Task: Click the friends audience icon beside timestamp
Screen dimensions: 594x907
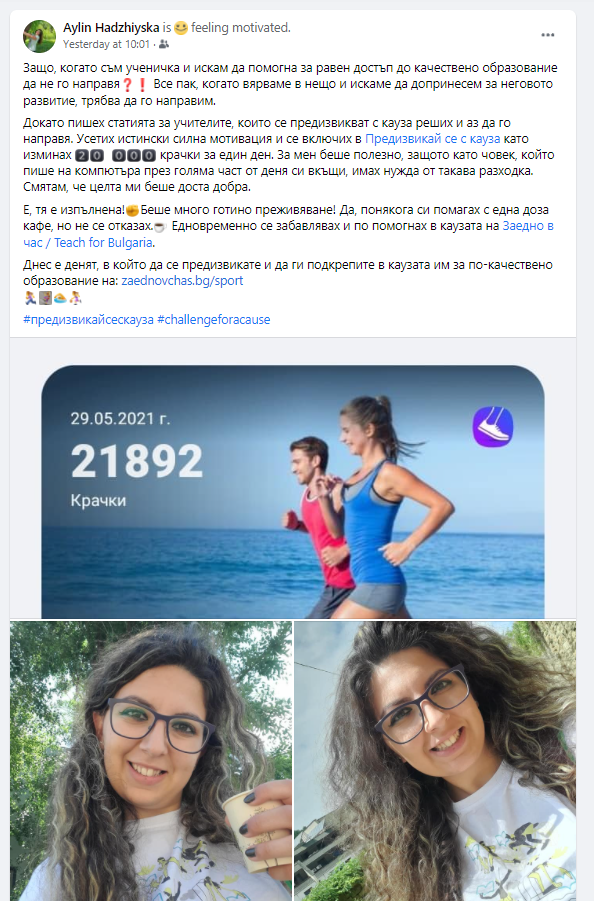Action: [164, 45]
